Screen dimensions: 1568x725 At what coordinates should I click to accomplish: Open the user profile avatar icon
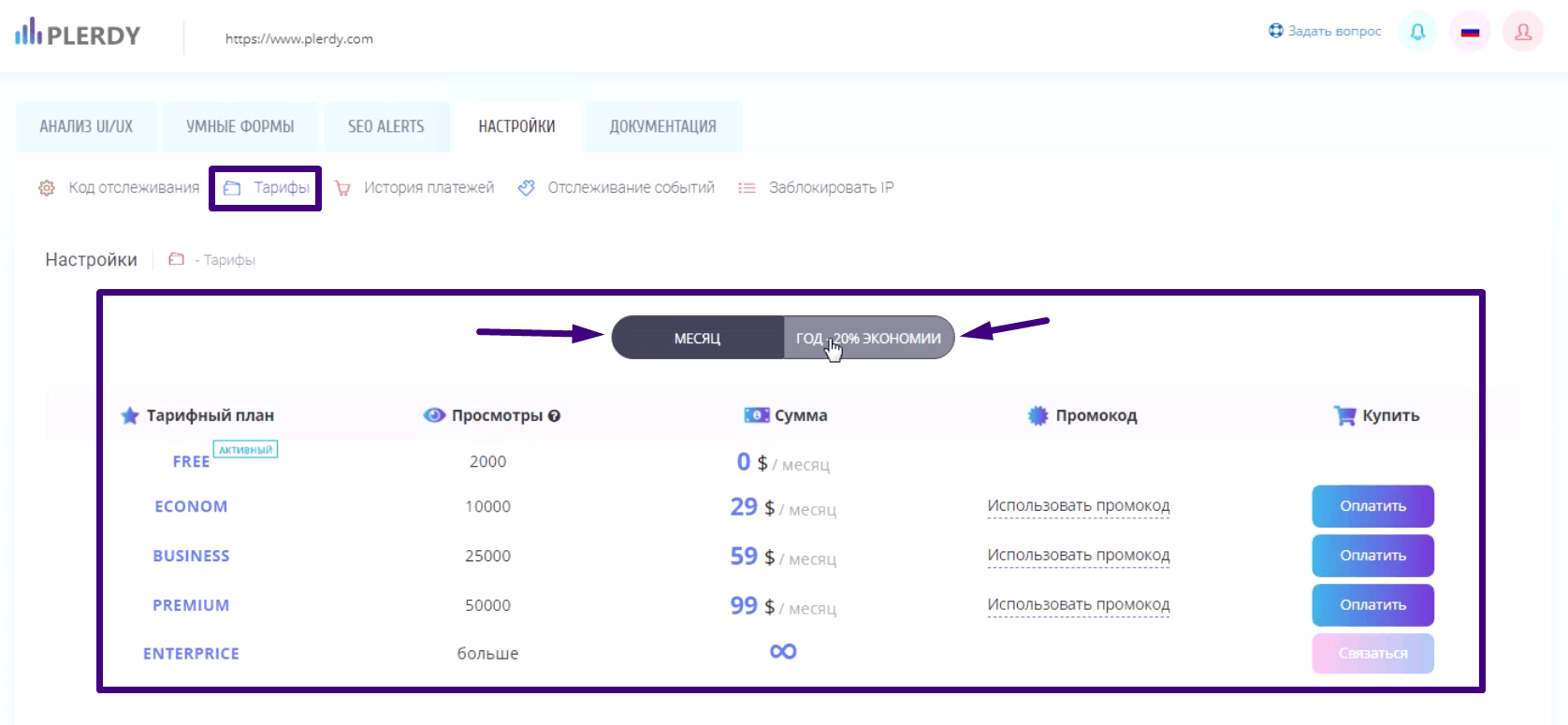tap(1523, 32)
